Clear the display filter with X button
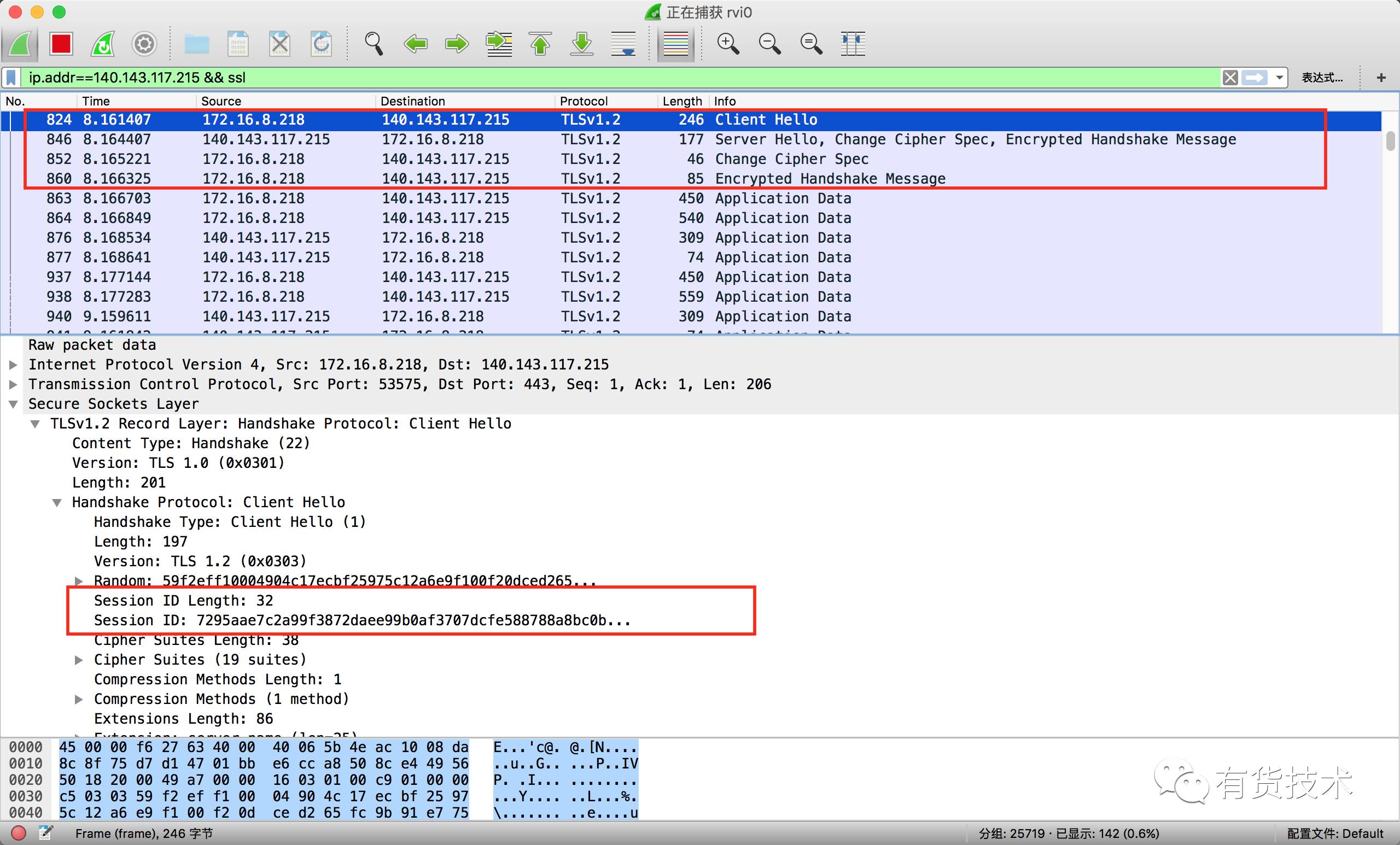The height and width of the screenshot is (845, 1400). tap(1230, 77)
